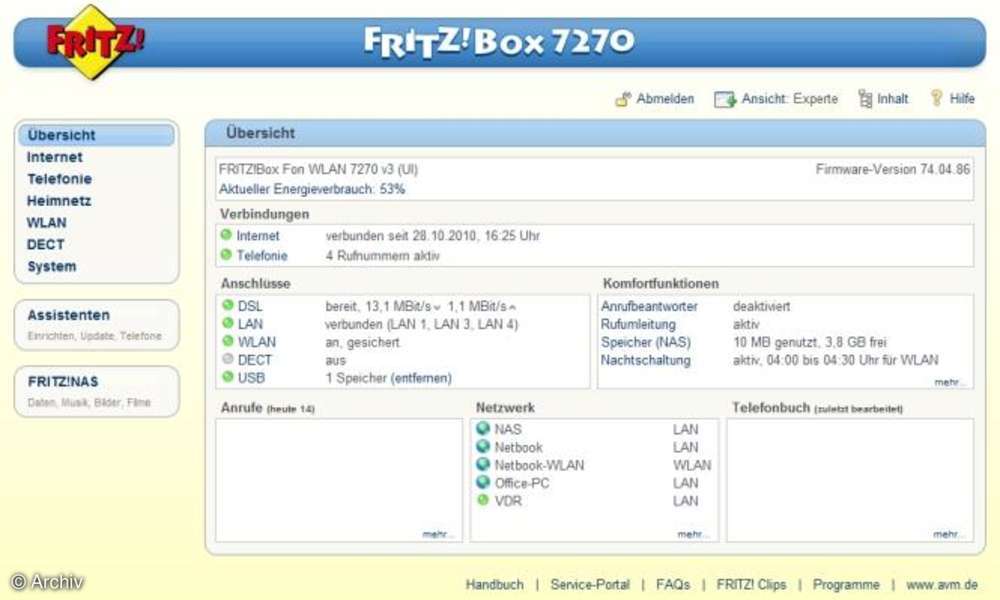The image size is (1000, 600).
Task: Click Aktueller Energieverbrauch: 53% text
Action: click(312, 189)
